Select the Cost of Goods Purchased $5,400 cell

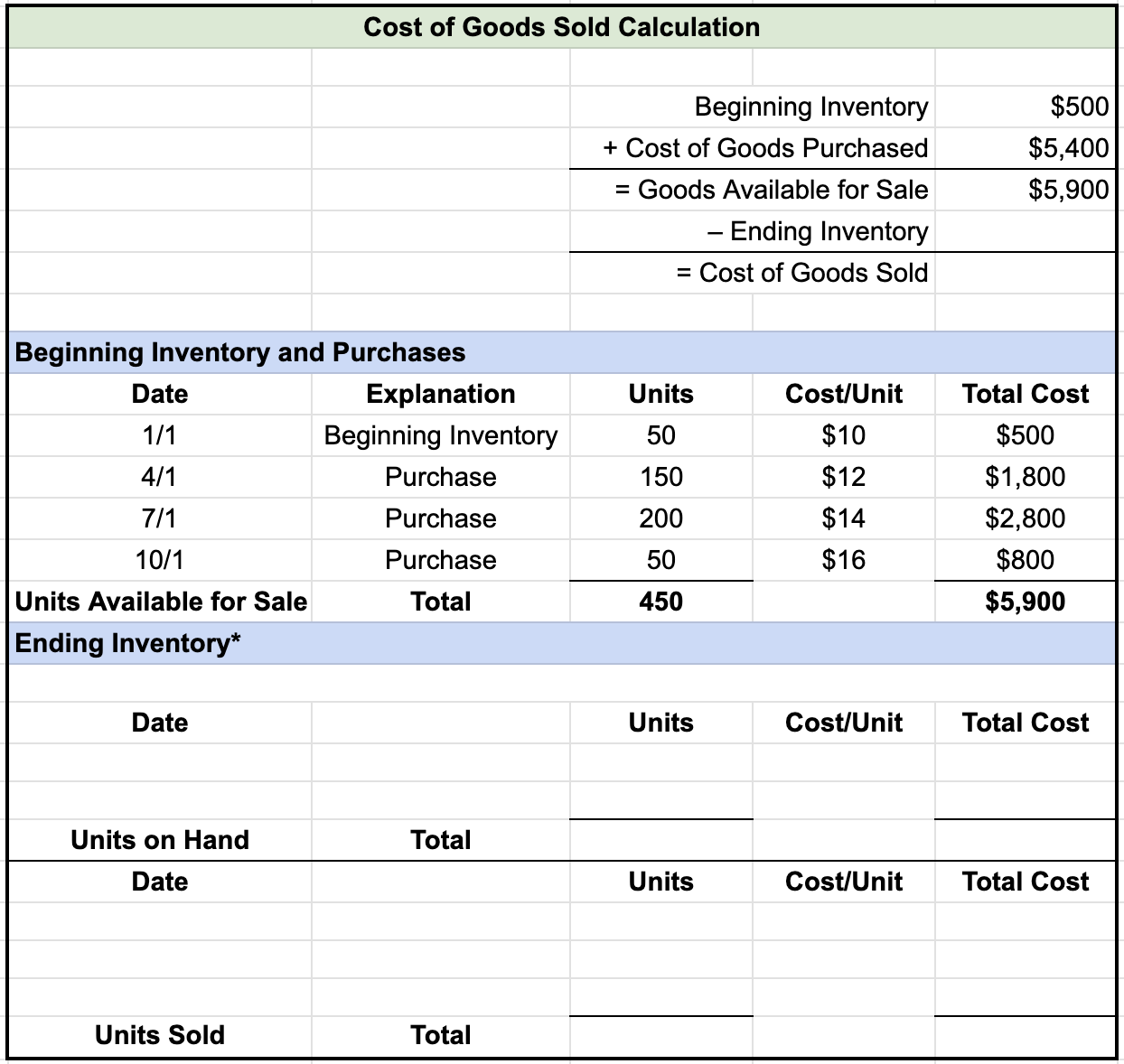[x=1026, y=148]
